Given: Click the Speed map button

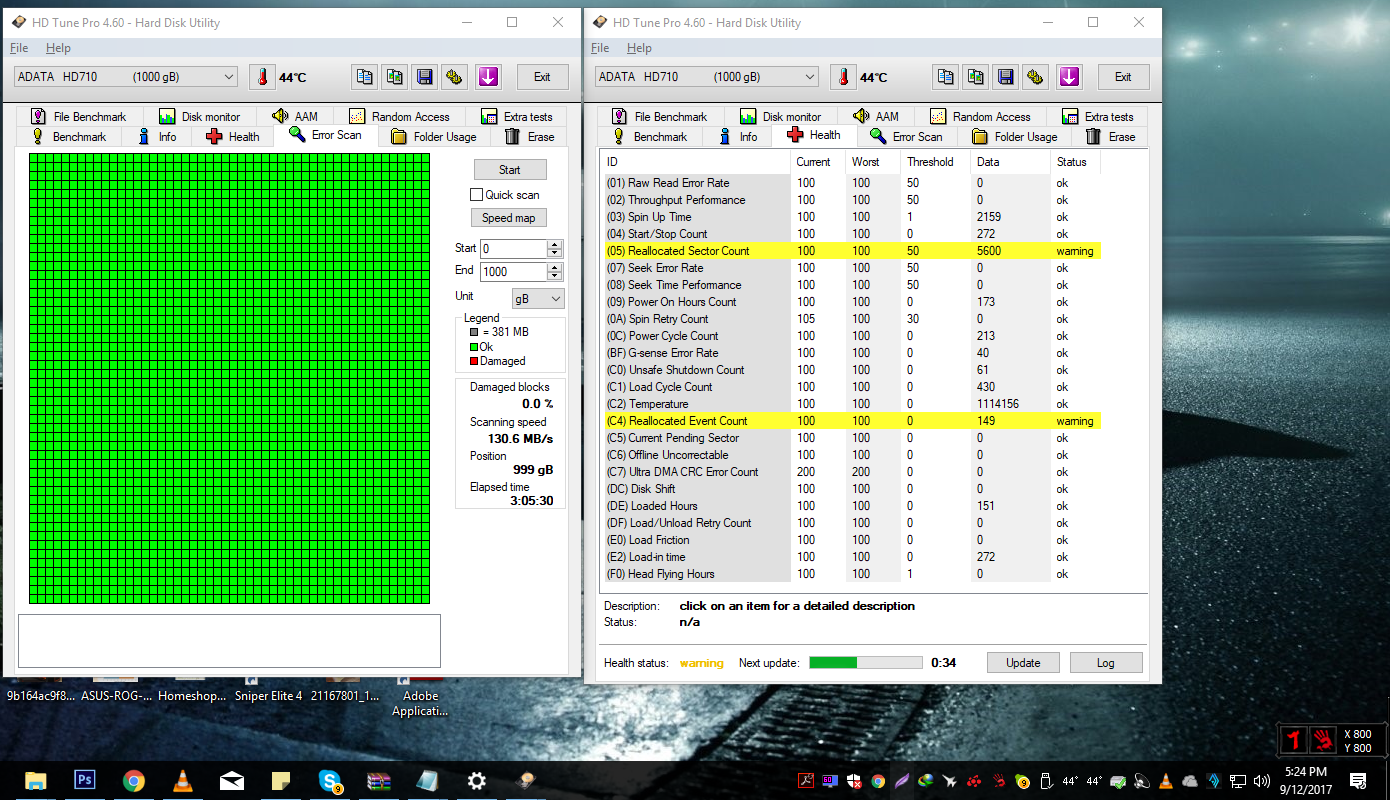Looking at the screenshot, I should tap(508, 217).
